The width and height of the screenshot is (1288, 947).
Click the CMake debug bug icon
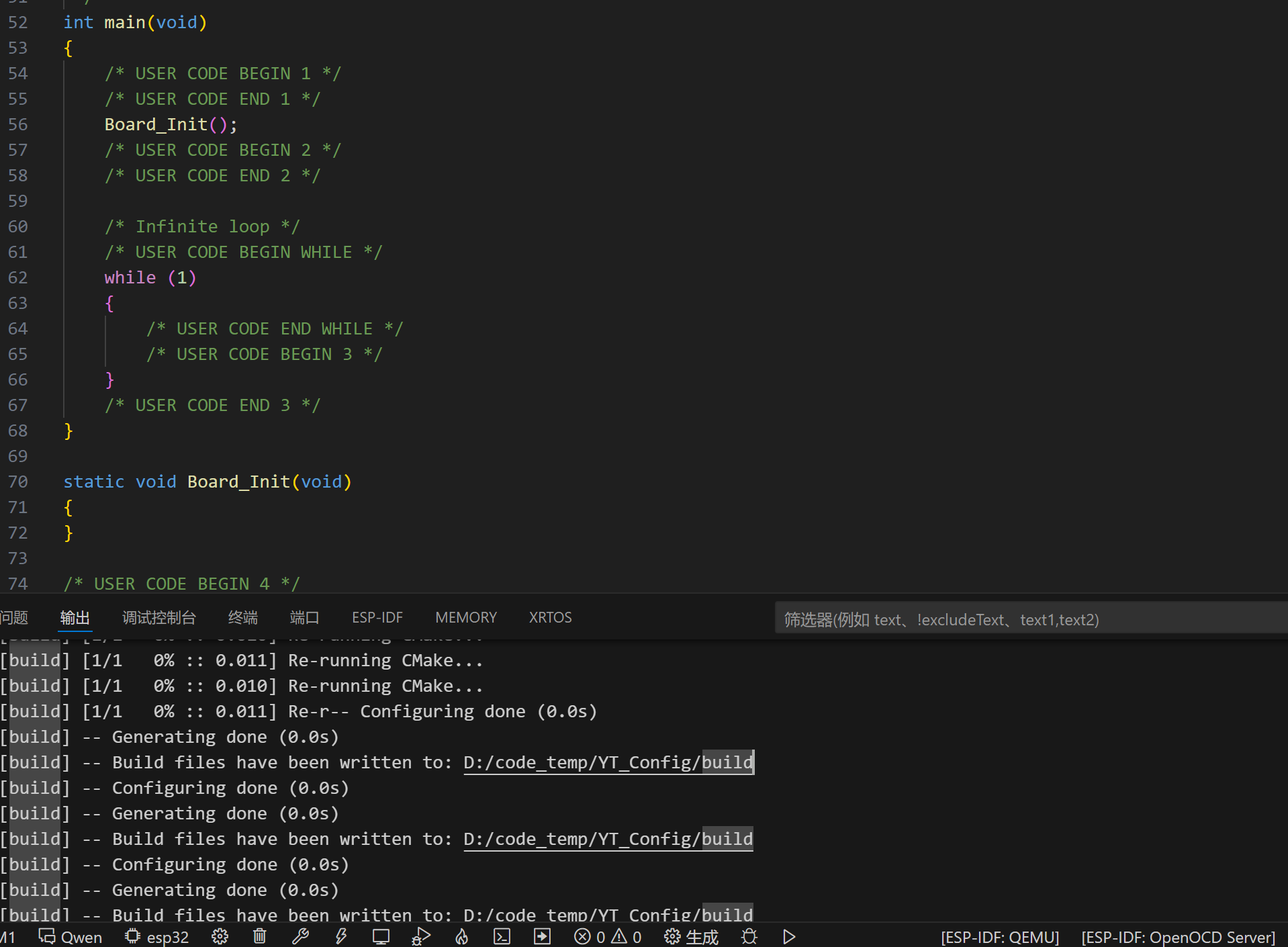[x=749, y=937]
